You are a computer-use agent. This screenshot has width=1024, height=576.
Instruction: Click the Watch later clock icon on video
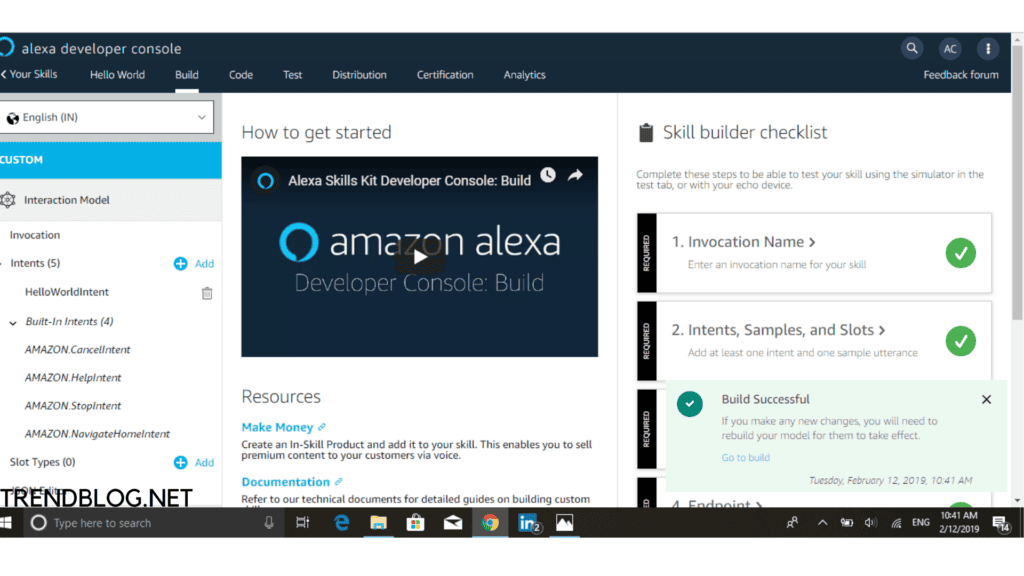click(548, 175)
